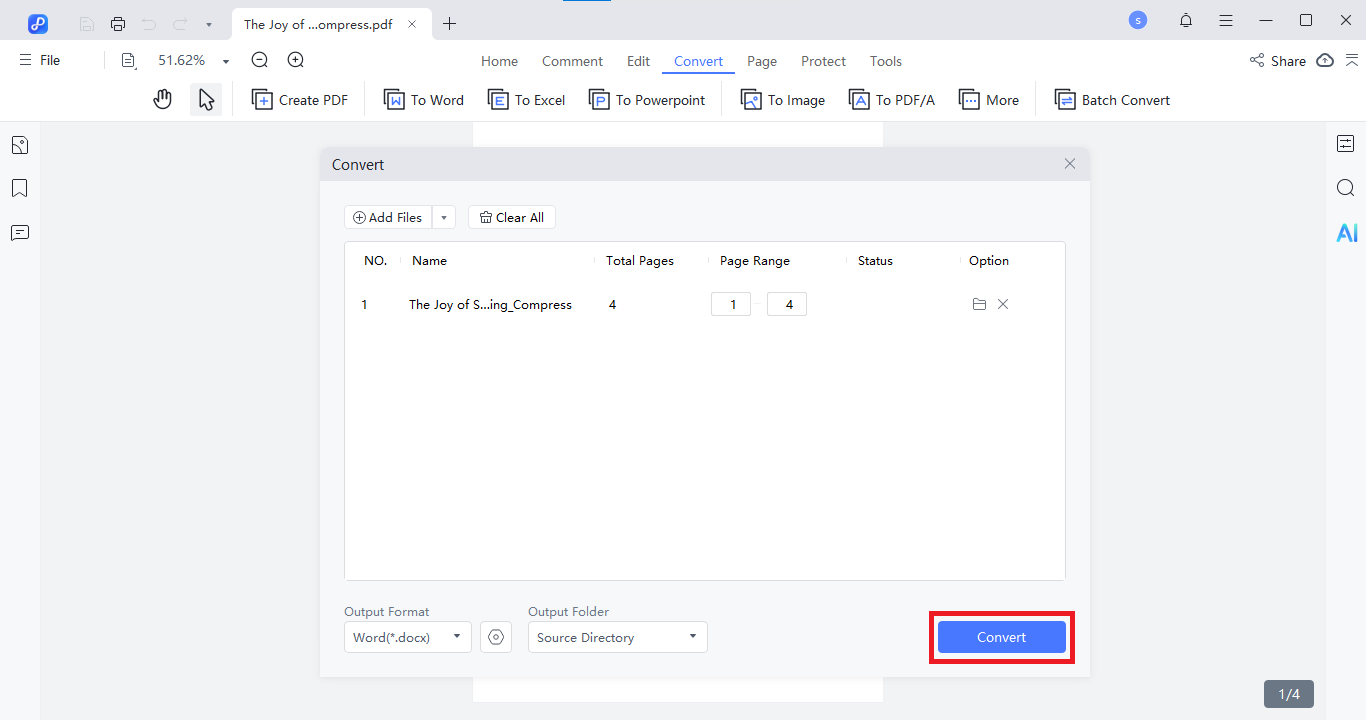Viewport: 1366px width, 720px height.
Task: Open the search sidebar
Action: [1345, 187]
